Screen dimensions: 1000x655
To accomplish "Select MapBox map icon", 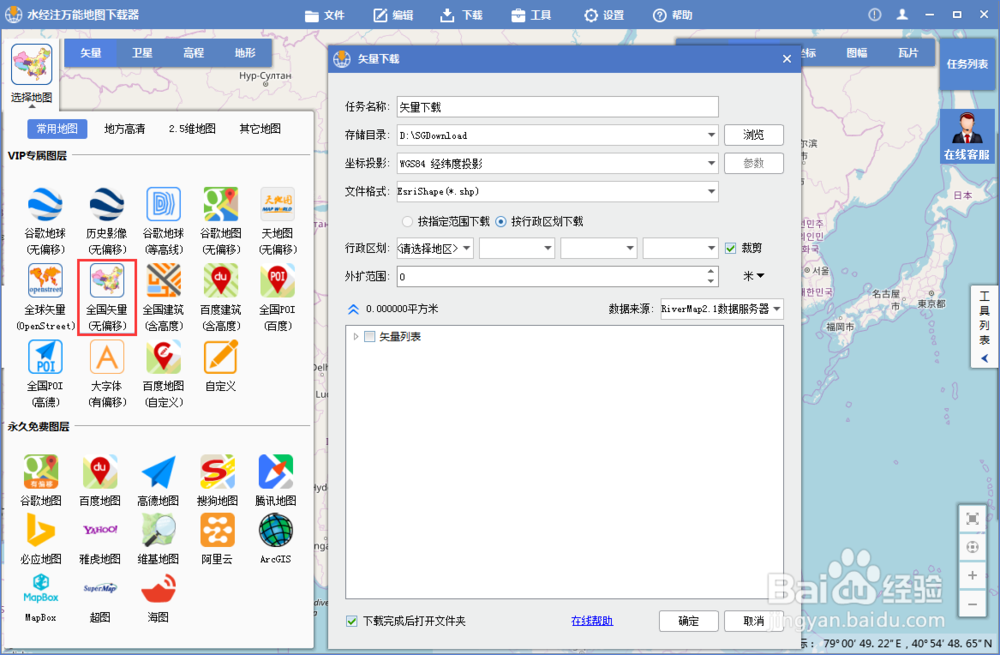I will point(41,588).
